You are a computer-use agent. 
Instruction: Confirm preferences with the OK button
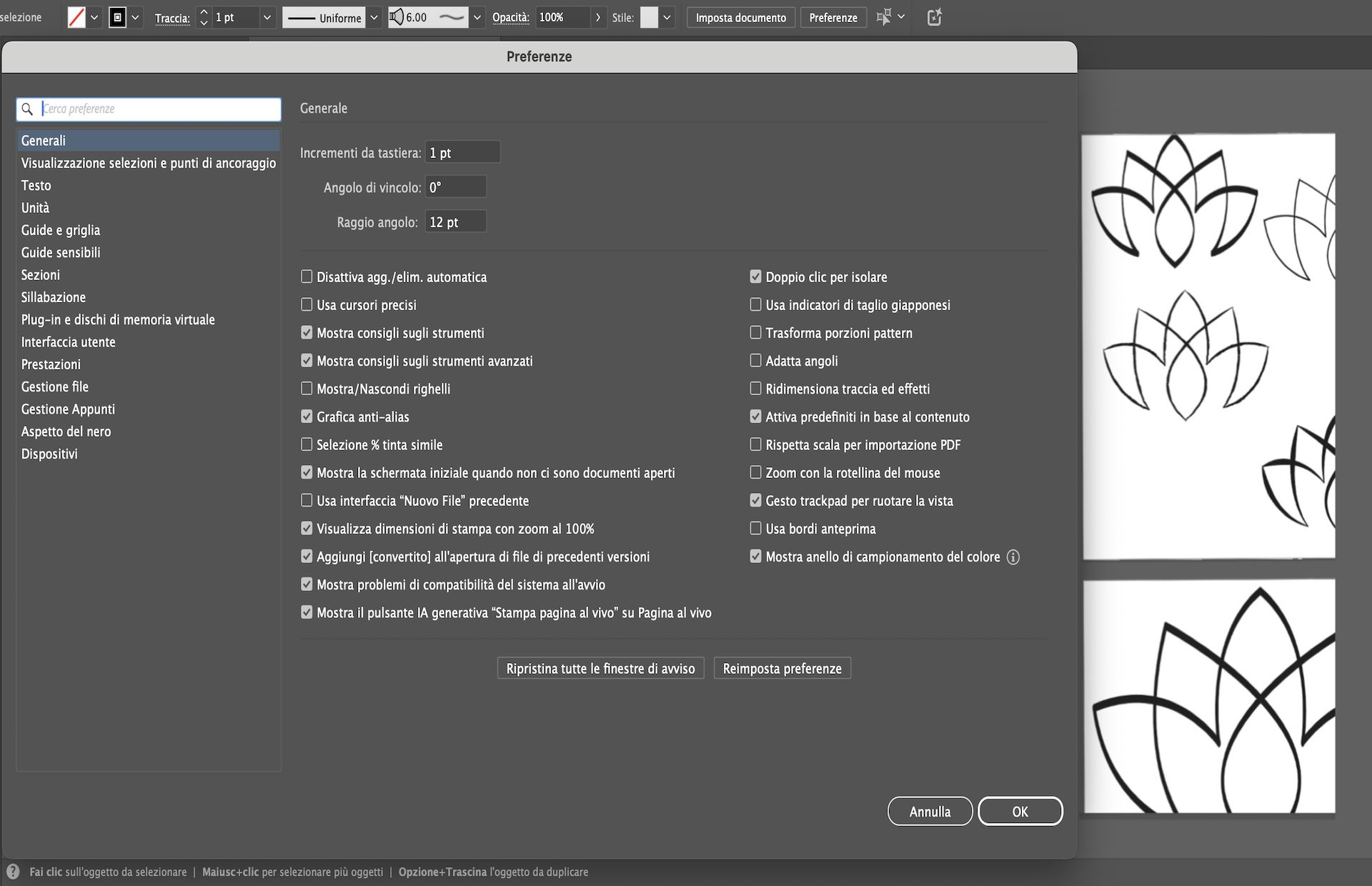pos(1020,811)
